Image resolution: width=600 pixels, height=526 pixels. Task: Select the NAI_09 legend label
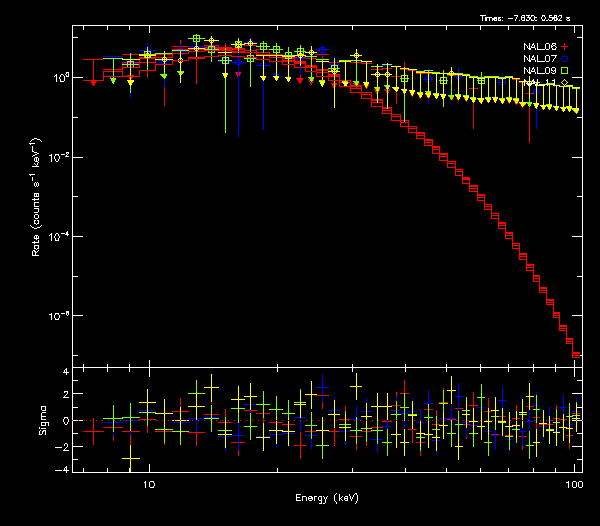click(539, 70)
